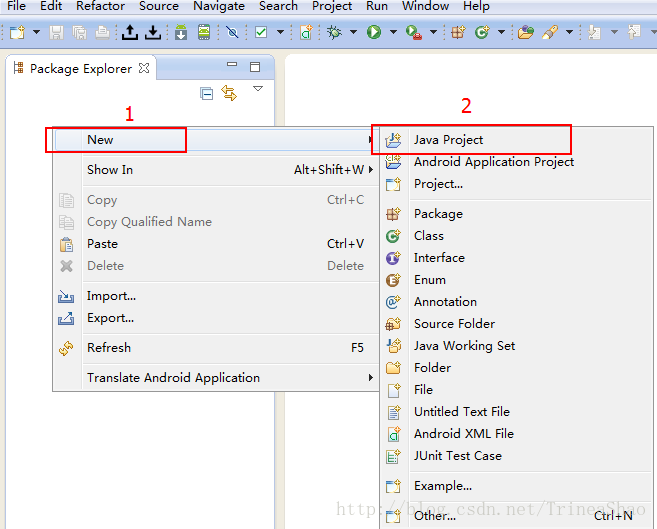The width and height of the screenshot is (657, 529).
Task: Click the new Android XML file toolbar icon
Action: (306, 32)
